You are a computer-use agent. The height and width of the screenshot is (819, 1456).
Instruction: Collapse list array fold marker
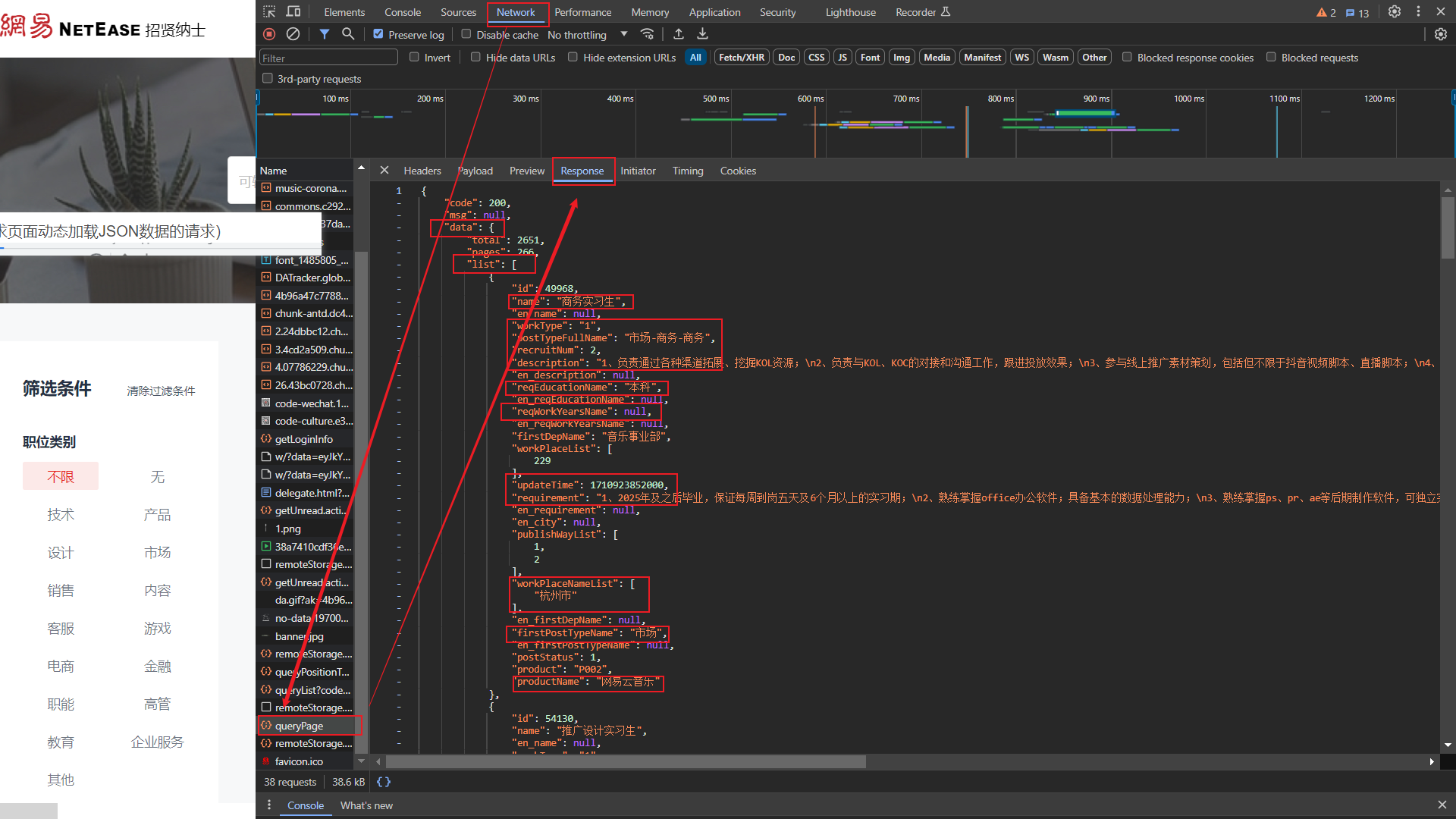tap(399, 264)
